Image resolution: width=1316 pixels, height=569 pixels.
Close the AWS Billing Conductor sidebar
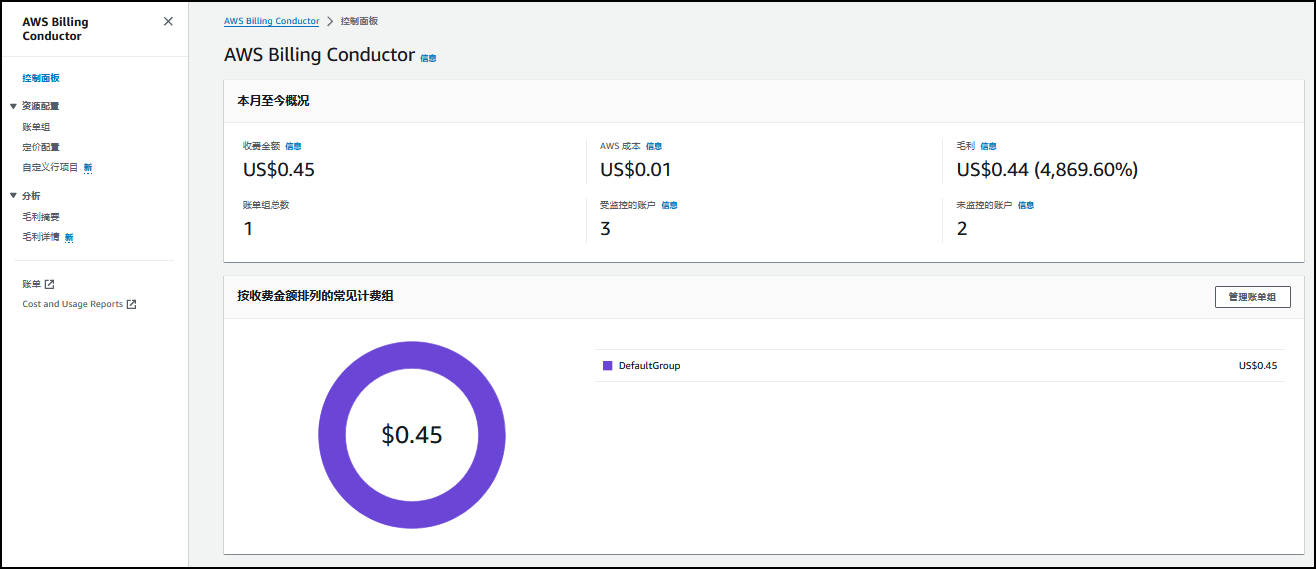click(168, 21)
